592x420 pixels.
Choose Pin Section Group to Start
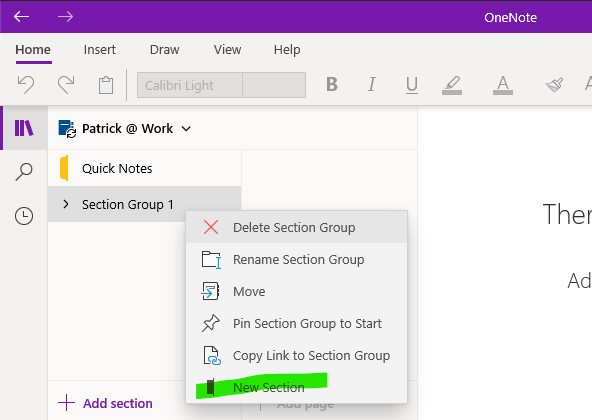pyautogui.click(x=296, y=323)
